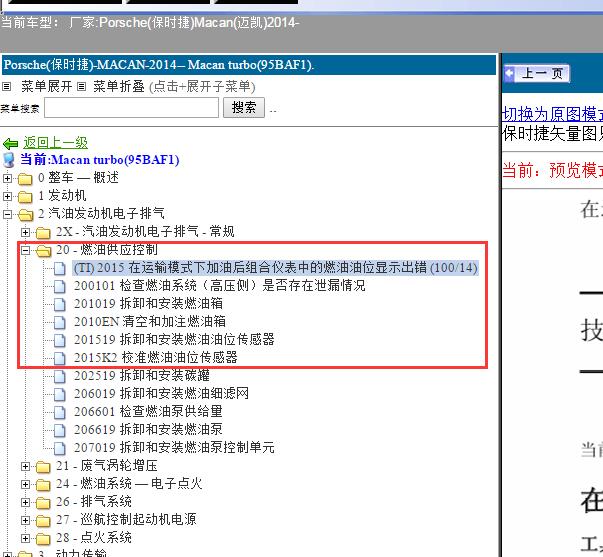The width and height of the screenshot is (603, 557).
Task: Click document icon beside 202519 拆卸和安装碳罐
Action: click(60, 376)
